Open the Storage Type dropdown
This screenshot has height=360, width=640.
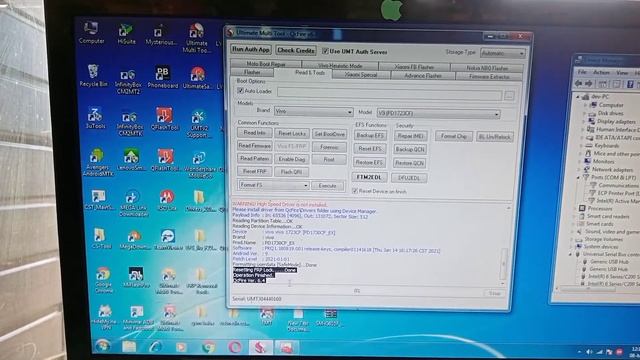(502, 53)
